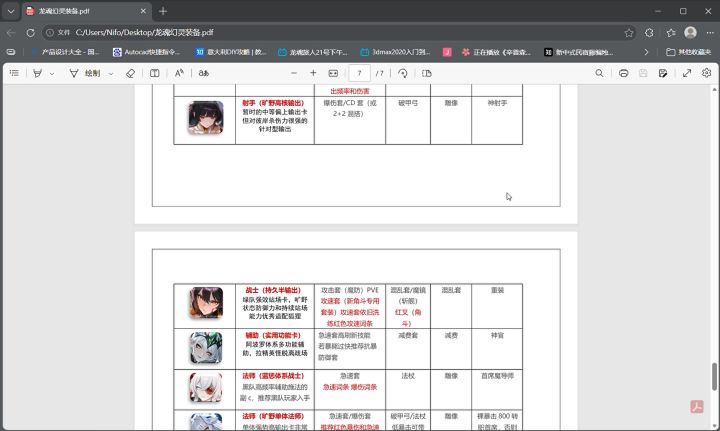Screen dimensions: 720x431
Task: Refresh the browser page
Action: [x=30, y=33]
